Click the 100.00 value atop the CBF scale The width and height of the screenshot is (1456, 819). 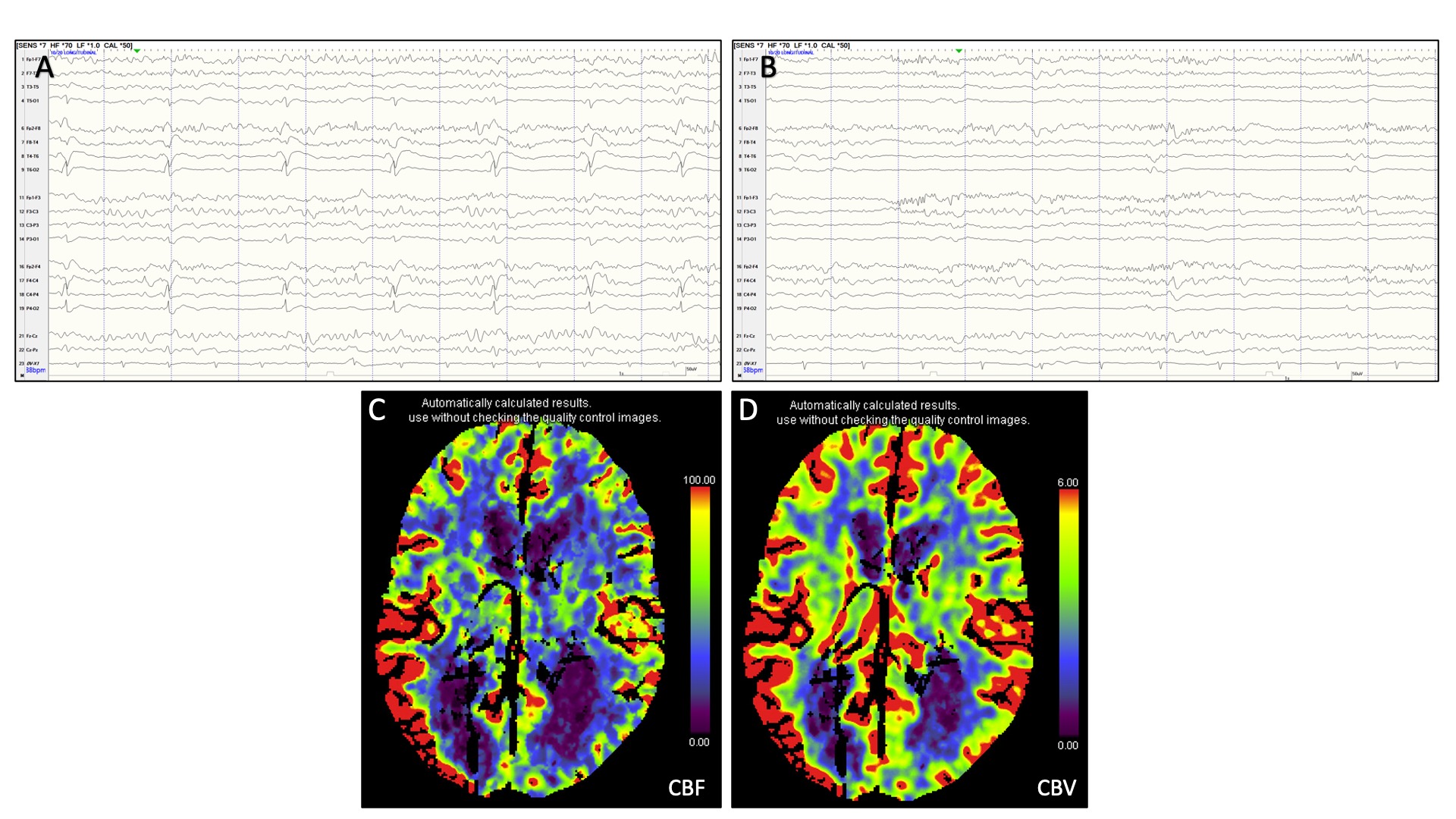tap(698, 480)
